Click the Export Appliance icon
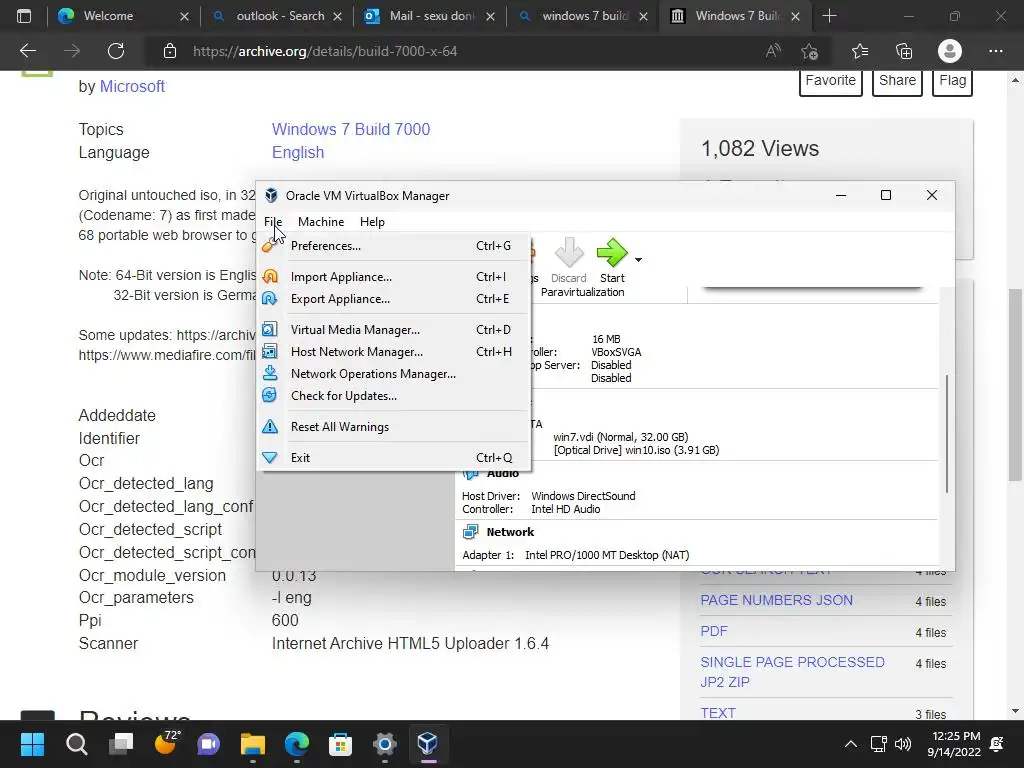 [x=270, y=299]
